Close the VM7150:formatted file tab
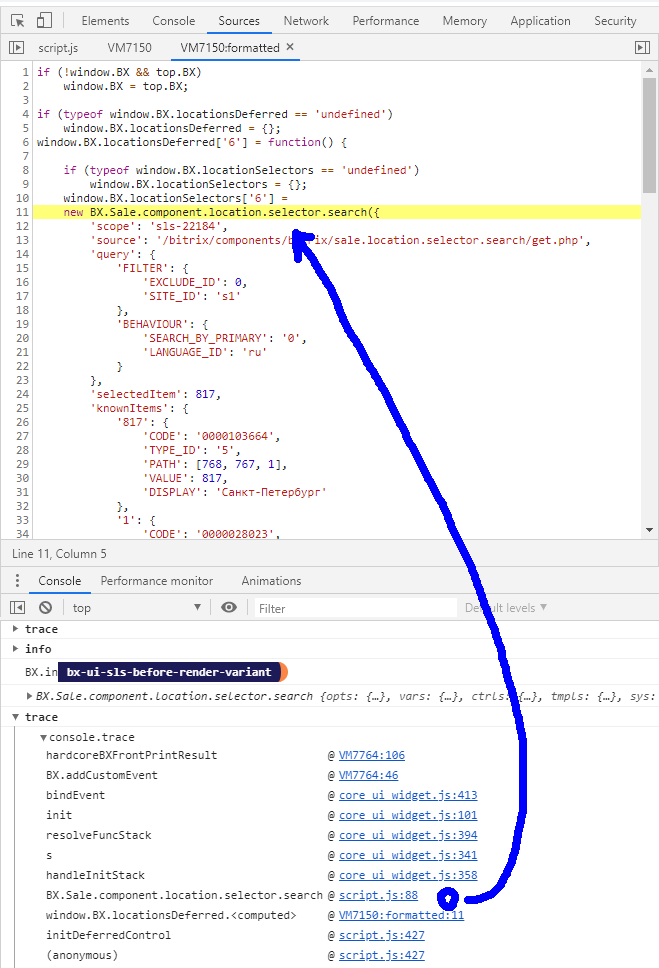The width and height of the screenshot is (659, 968). 290,47
